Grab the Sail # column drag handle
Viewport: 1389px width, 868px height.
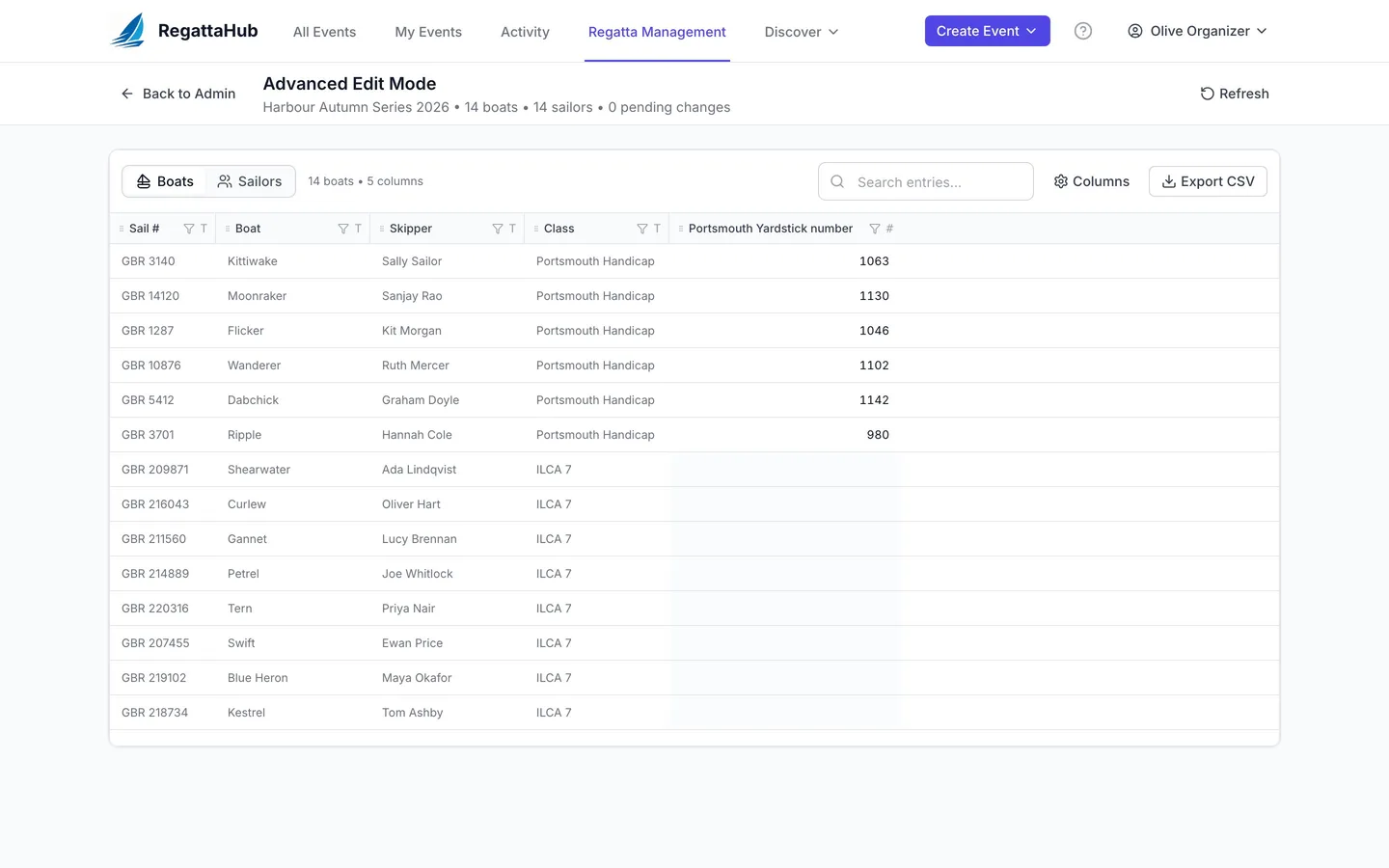coord(122,229)
